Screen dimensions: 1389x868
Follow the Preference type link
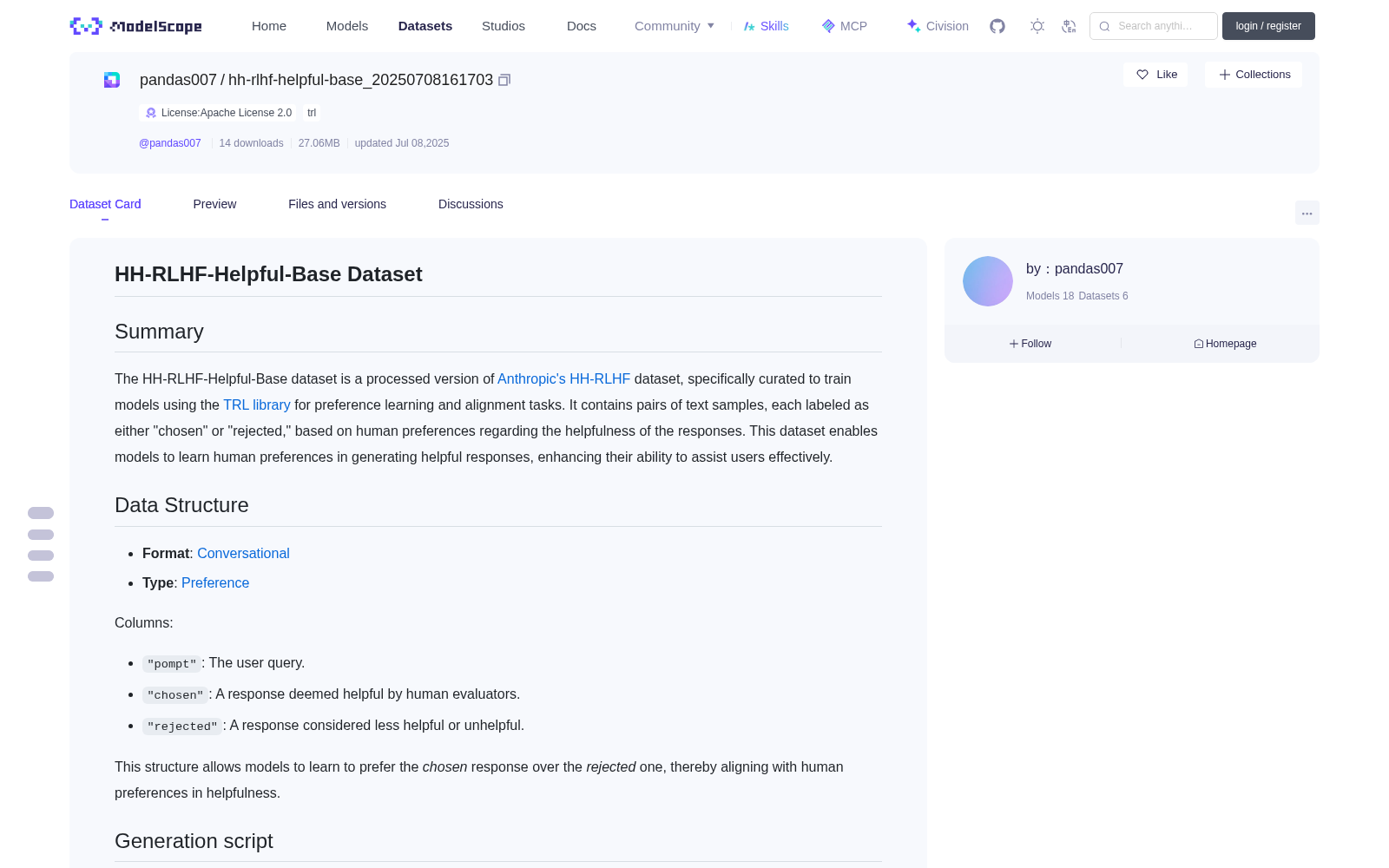(x=215, y=582)
